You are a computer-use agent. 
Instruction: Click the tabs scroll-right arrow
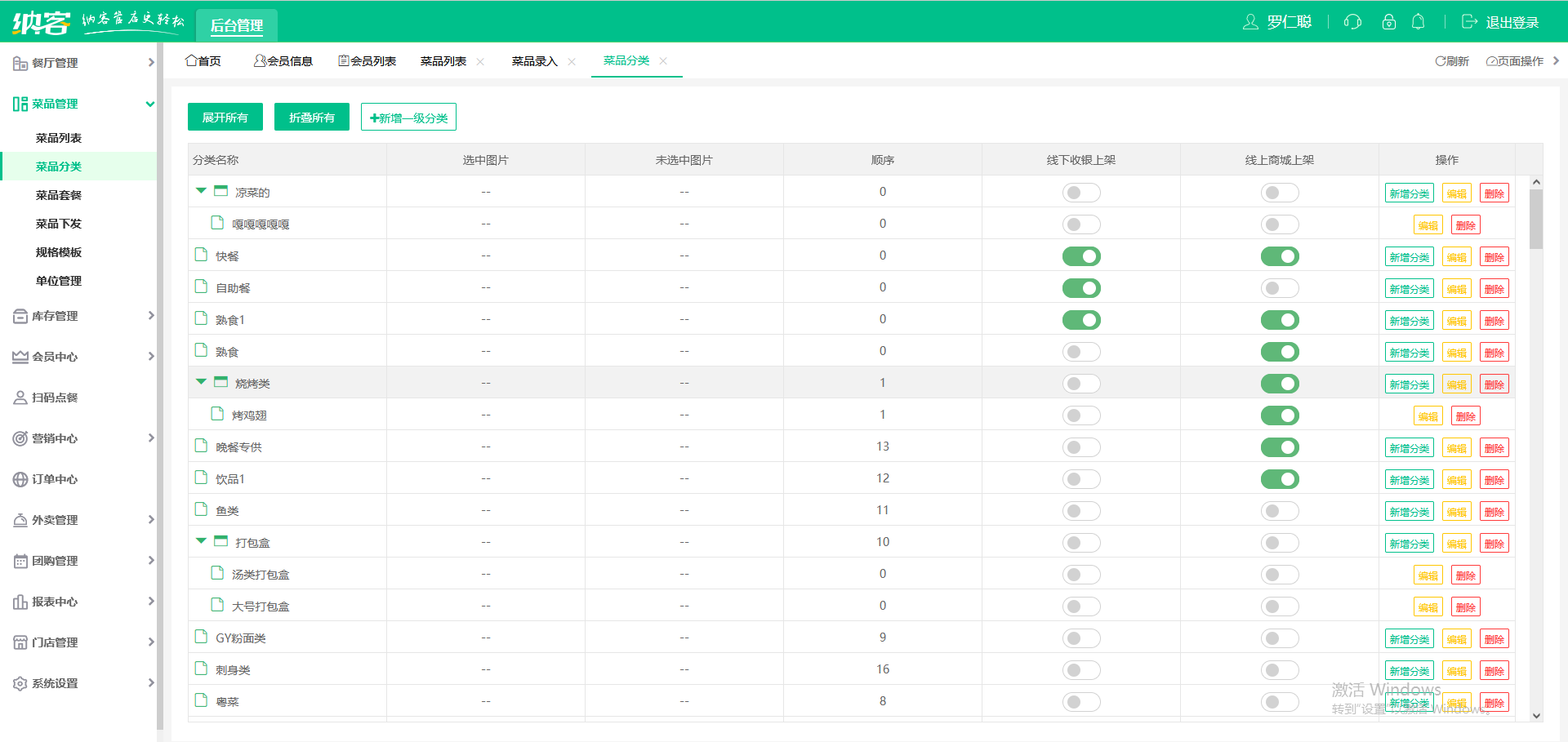click(x=1556, y=60)
